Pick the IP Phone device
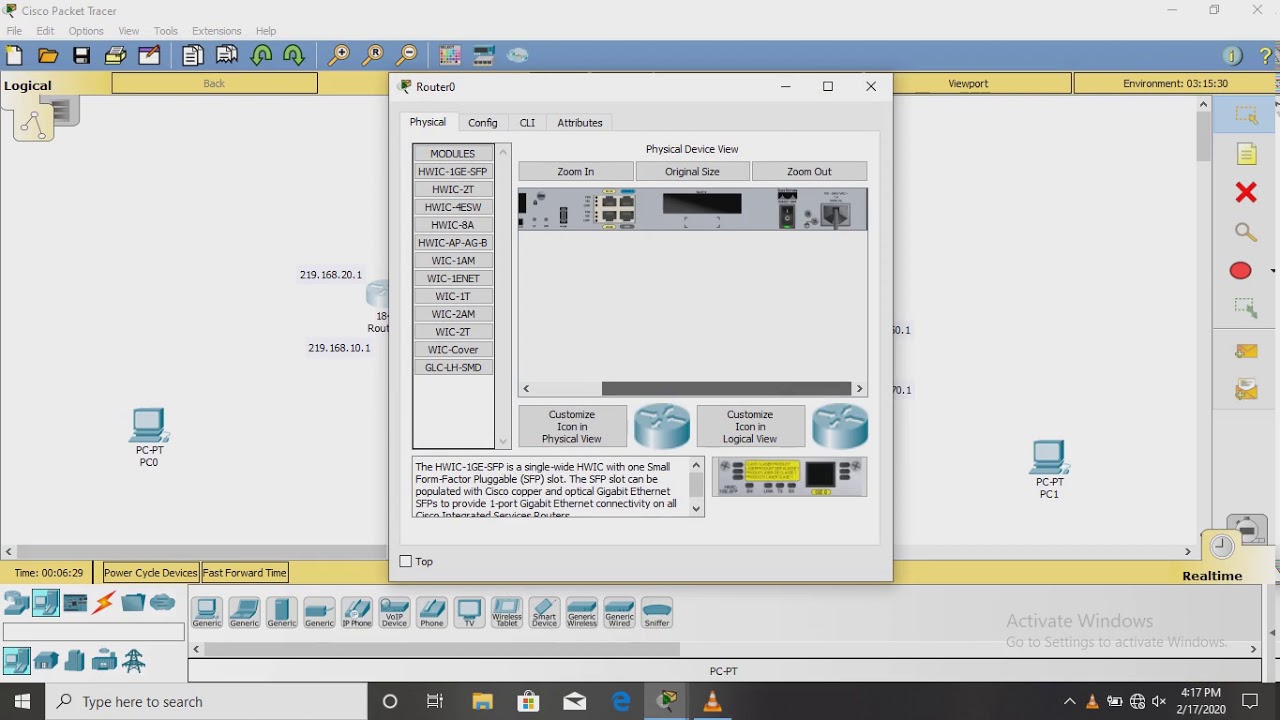The image size is (1280, 720). pos(357,612)
